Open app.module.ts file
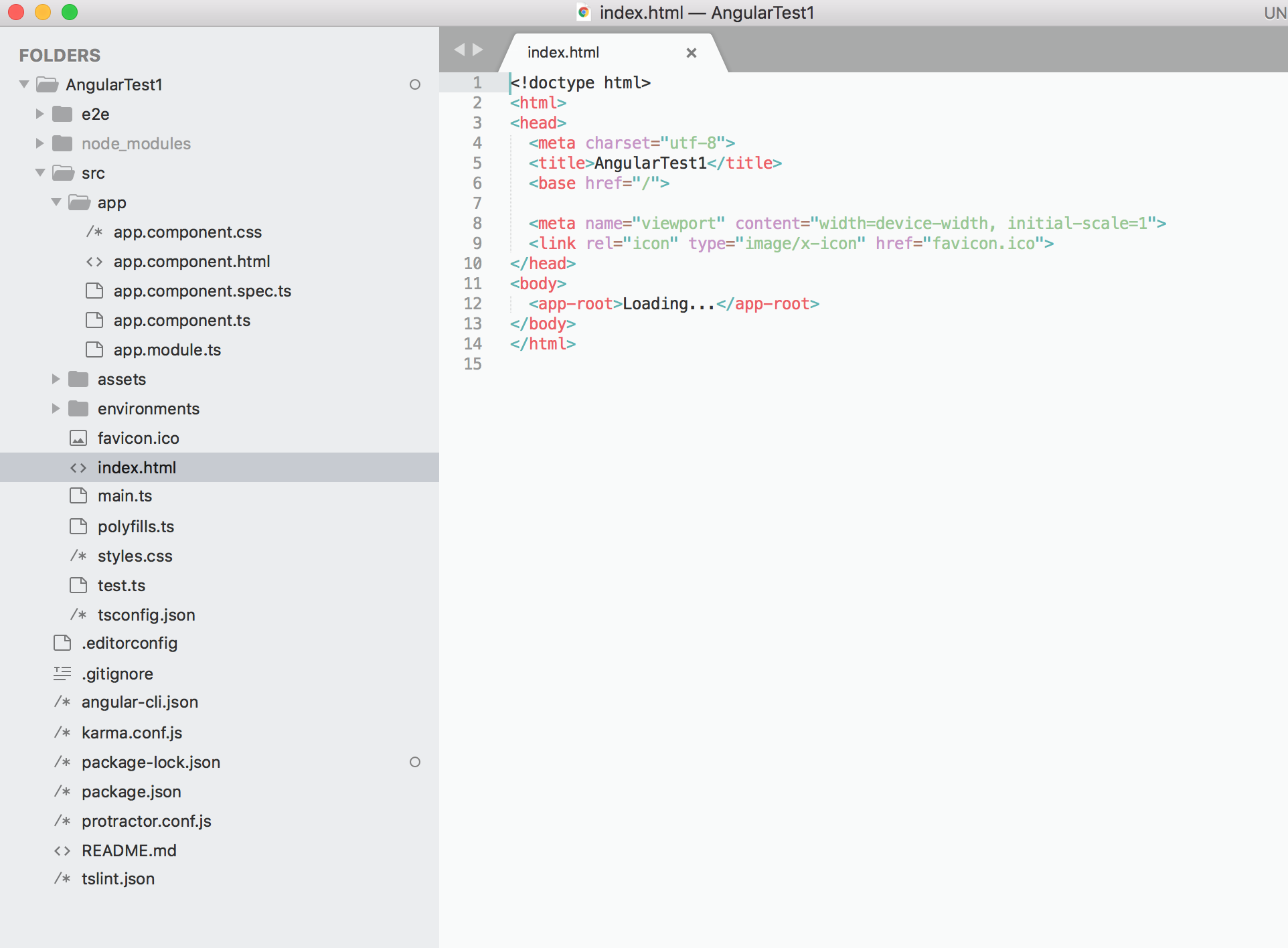Image resolution: width=1288 pixels, height=948 pixels. click(x=167, y=350)
